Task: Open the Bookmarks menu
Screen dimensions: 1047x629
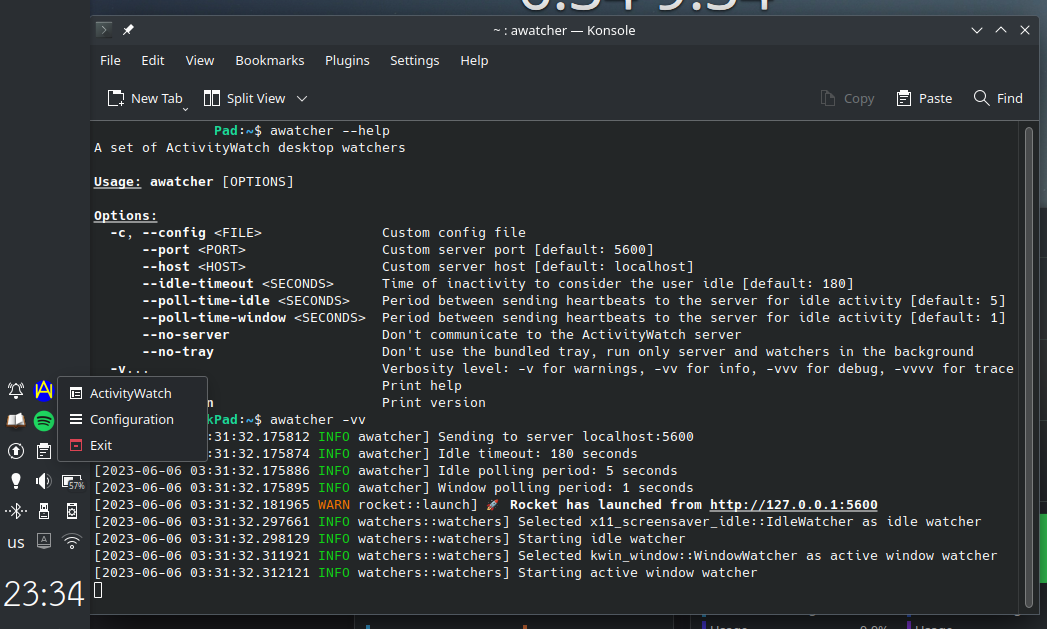Action: 270,60
